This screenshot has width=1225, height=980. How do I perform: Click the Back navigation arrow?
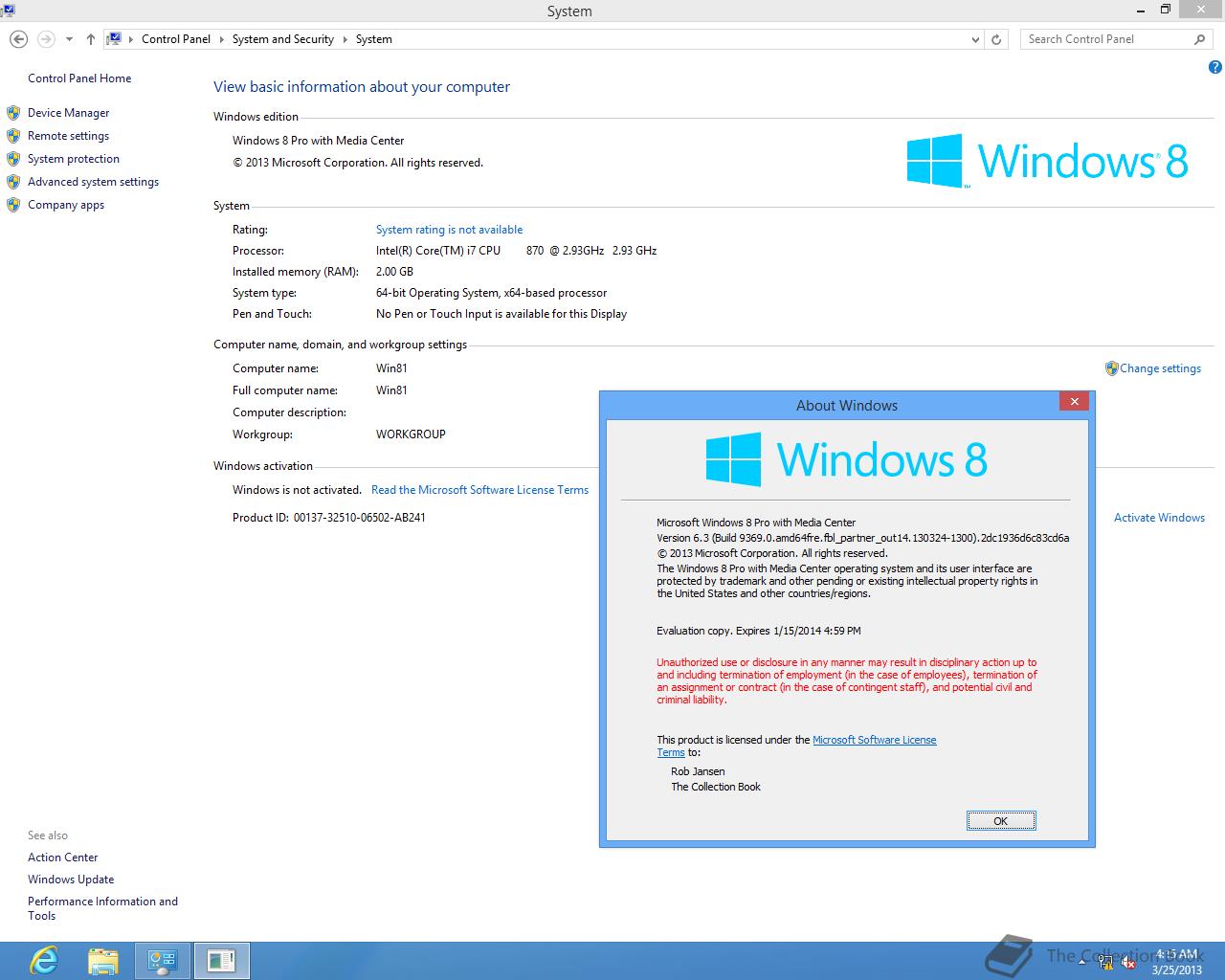click(18, 39)
